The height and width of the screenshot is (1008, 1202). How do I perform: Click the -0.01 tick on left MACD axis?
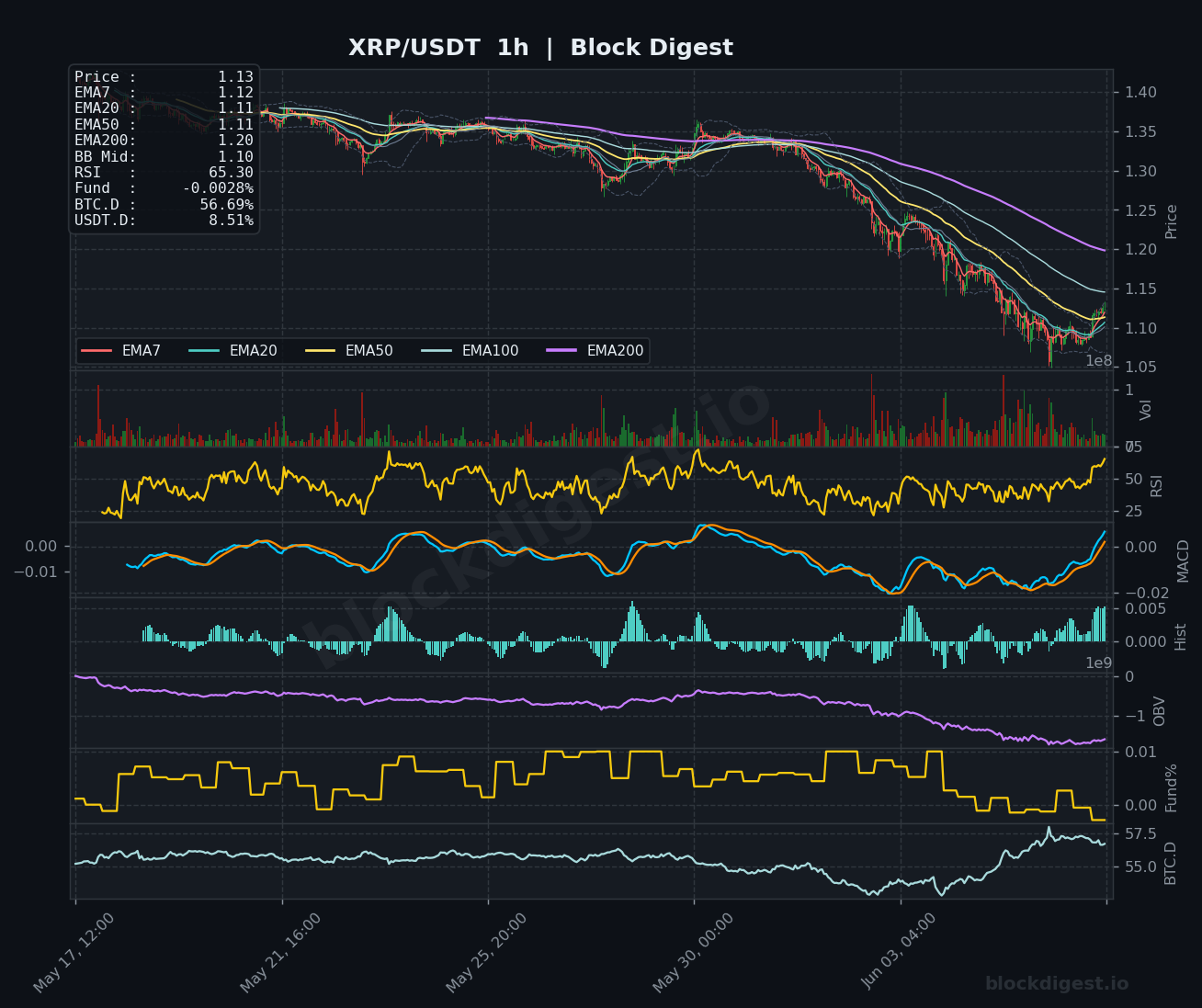coord(35,572)
